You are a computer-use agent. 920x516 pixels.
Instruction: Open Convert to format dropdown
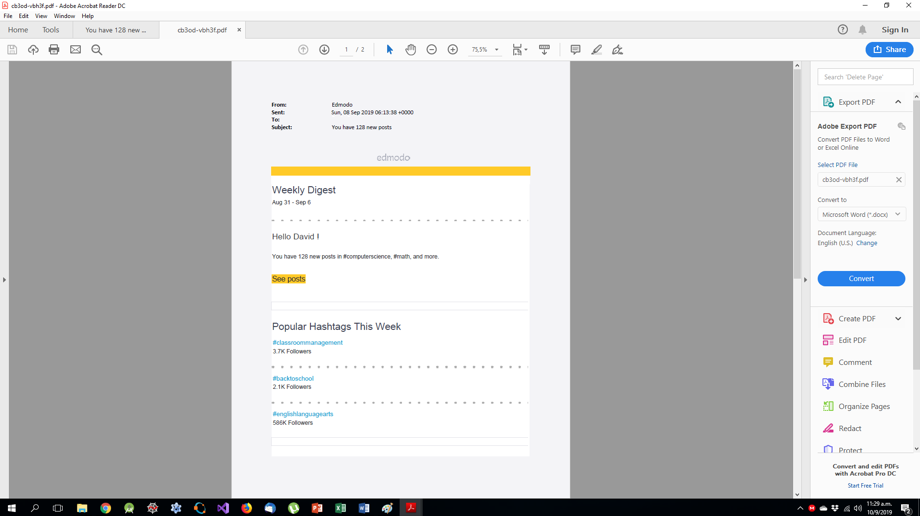(x=861, y=214)
